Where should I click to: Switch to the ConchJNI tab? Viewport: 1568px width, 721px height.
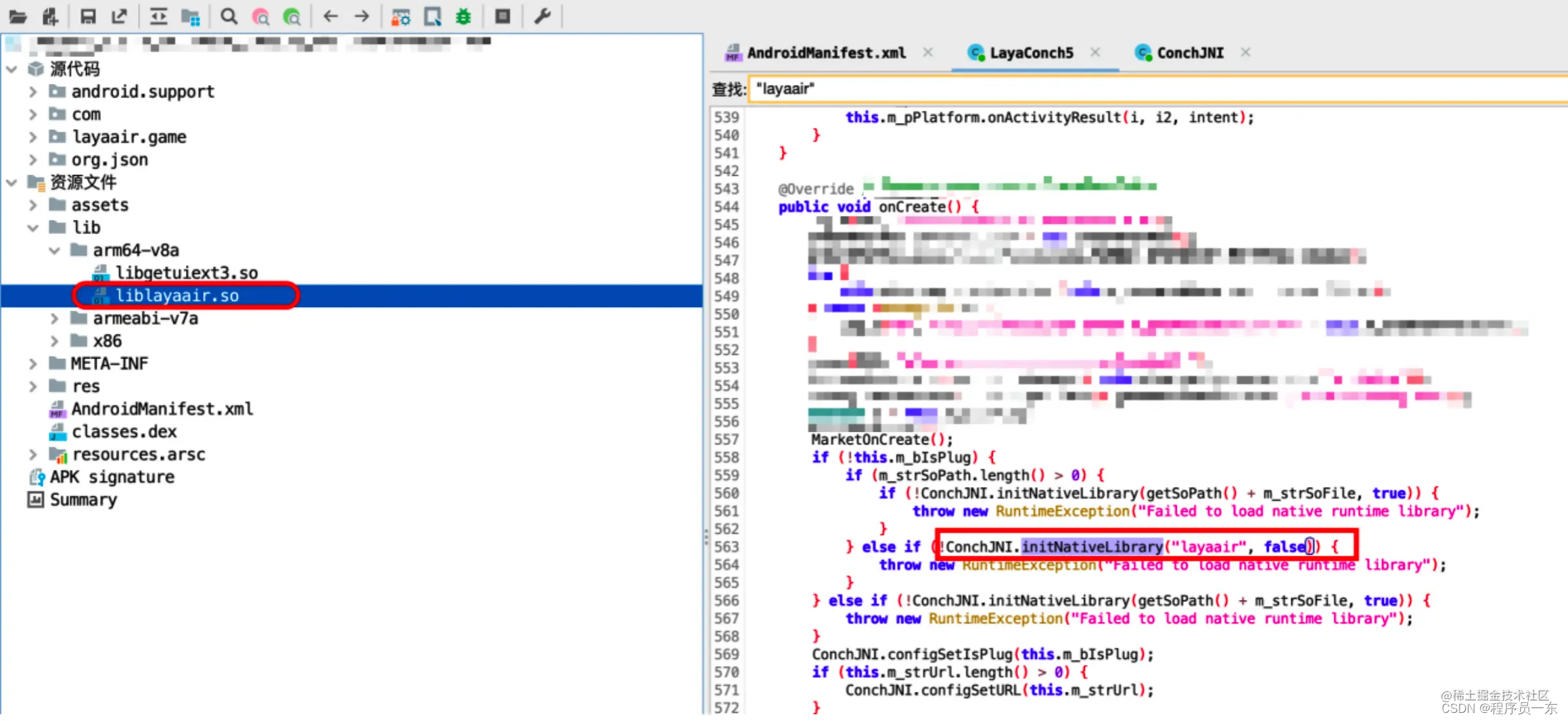pyautogui.click(x=1180, y=53)
